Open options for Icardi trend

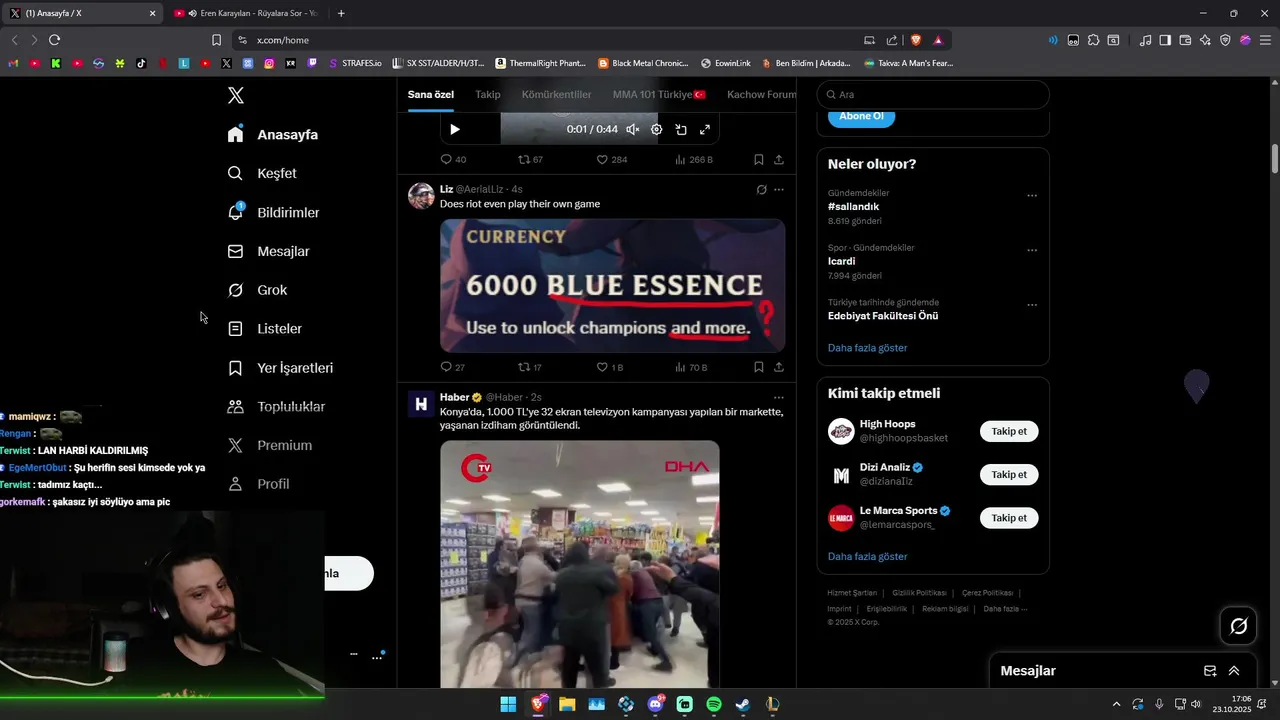[1032, 250]
